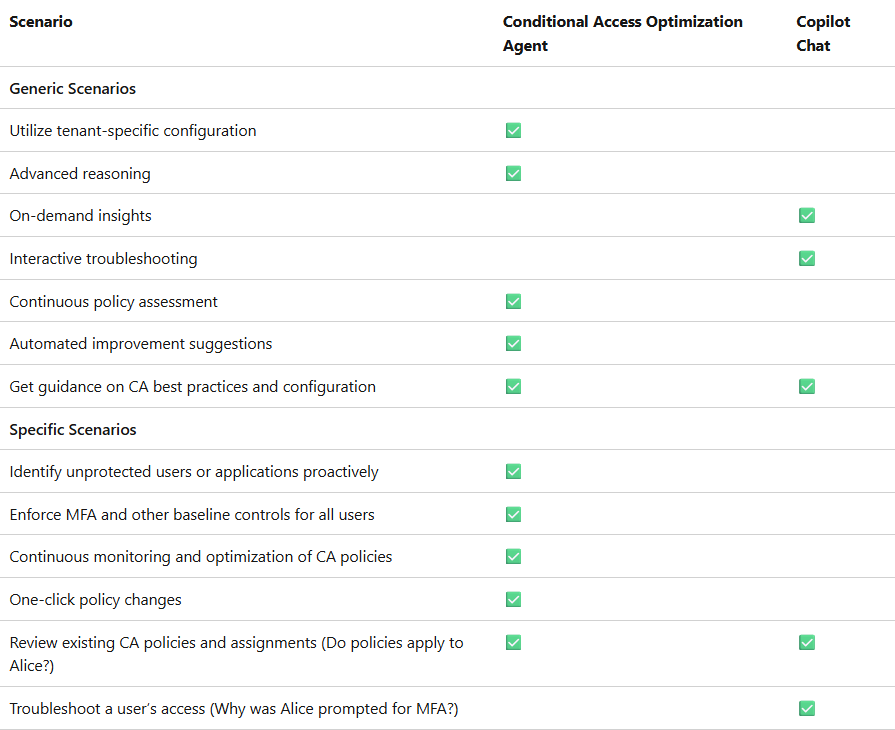Select the Copilot Chat column header

(823, 33)
